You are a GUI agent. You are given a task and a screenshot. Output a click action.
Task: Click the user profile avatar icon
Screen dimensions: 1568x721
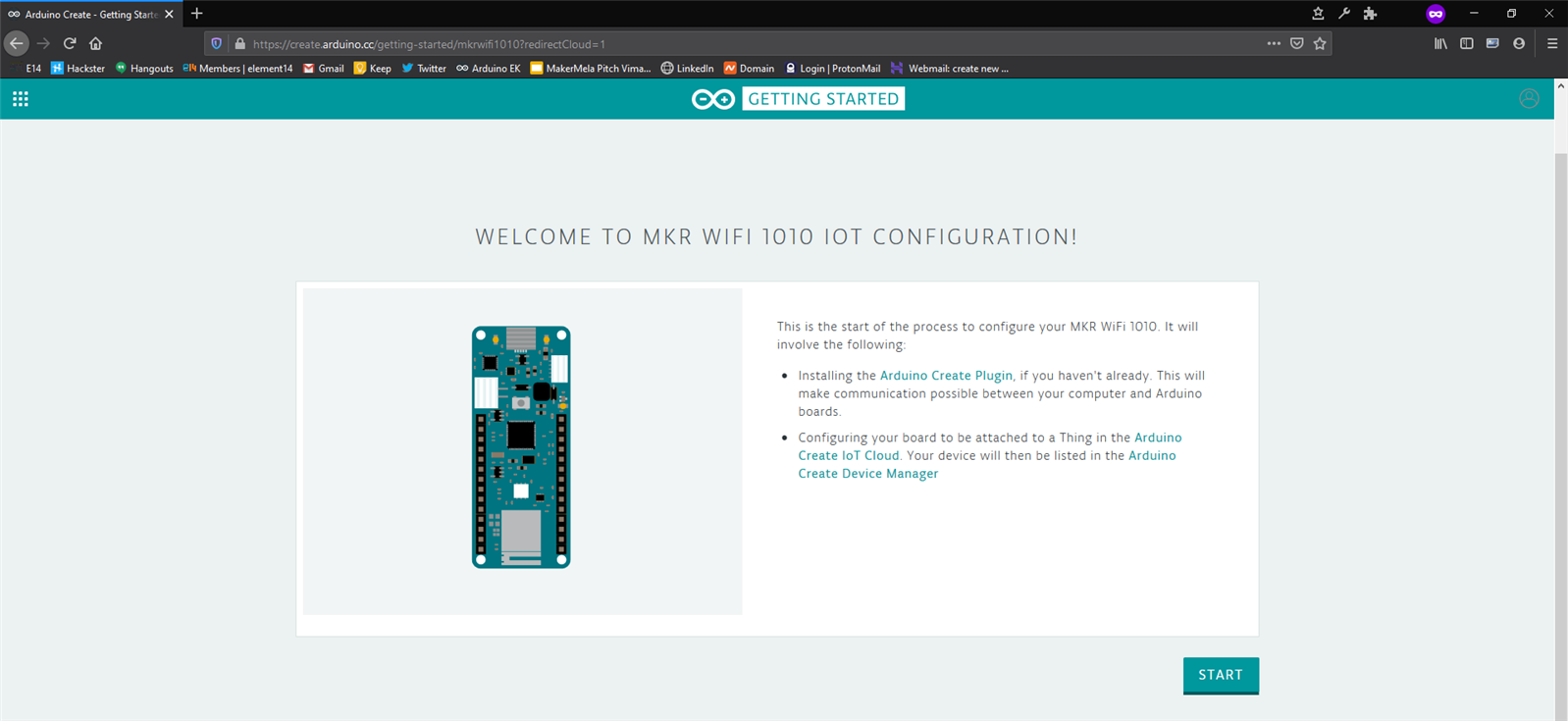click(1528, 99)
